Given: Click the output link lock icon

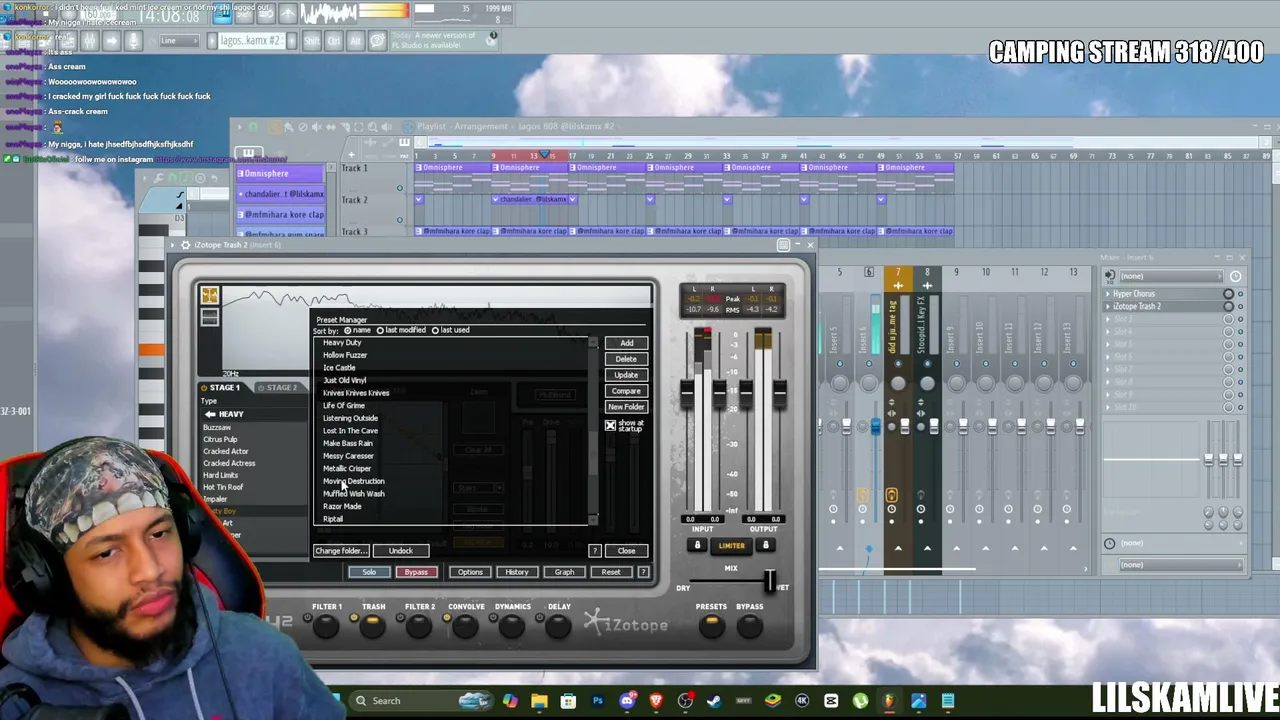Looking at the screenshot, I should click(x=765, y=546).
